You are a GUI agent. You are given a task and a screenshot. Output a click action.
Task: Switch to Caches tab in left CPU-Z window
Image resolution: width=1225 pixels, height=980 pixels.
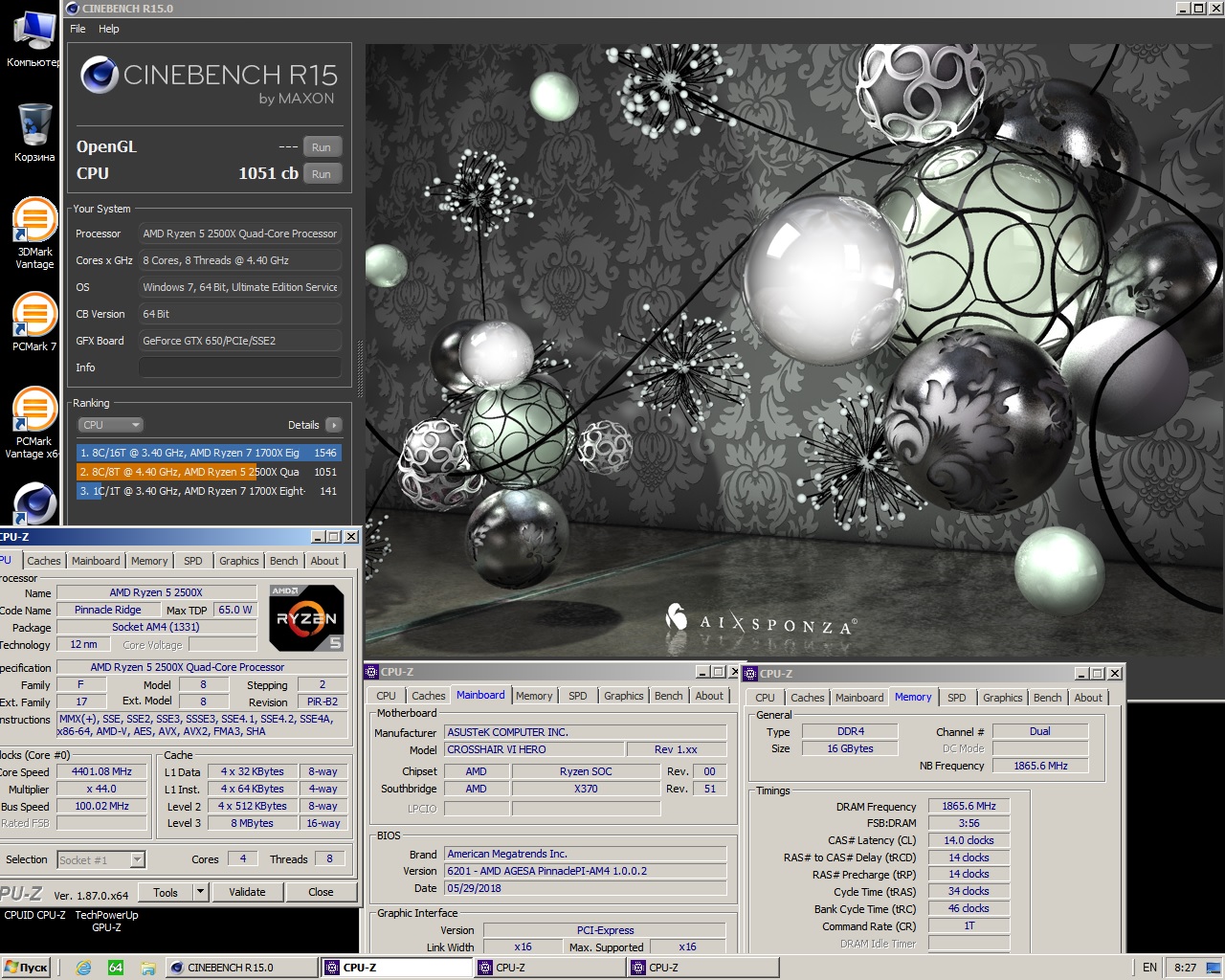pos(43,561)
